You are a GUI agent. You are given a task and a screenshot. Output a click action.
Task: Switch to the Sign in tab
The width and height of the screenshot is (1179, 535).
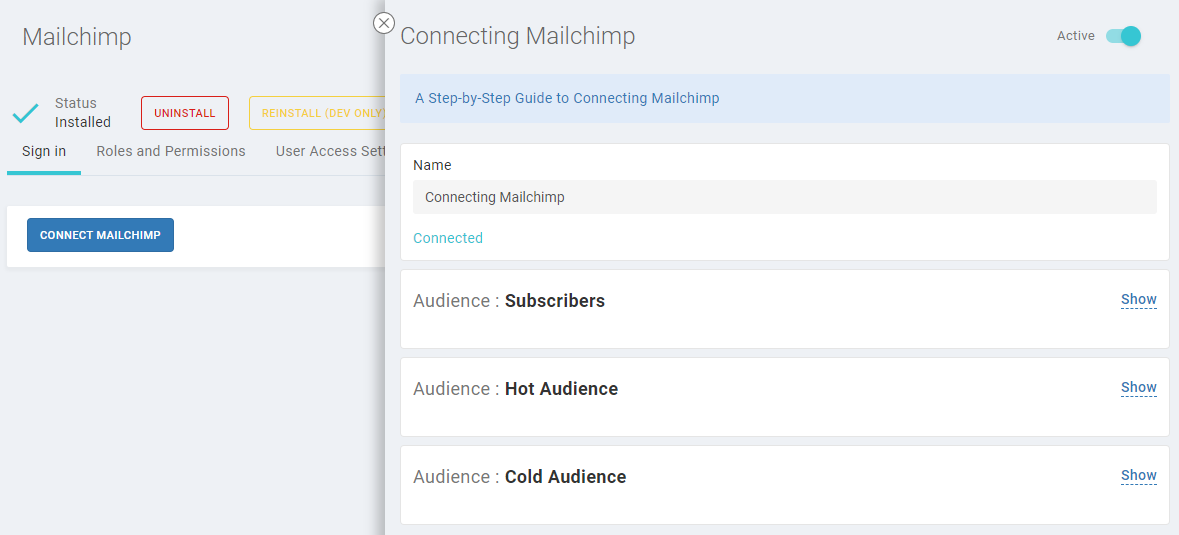44,152
